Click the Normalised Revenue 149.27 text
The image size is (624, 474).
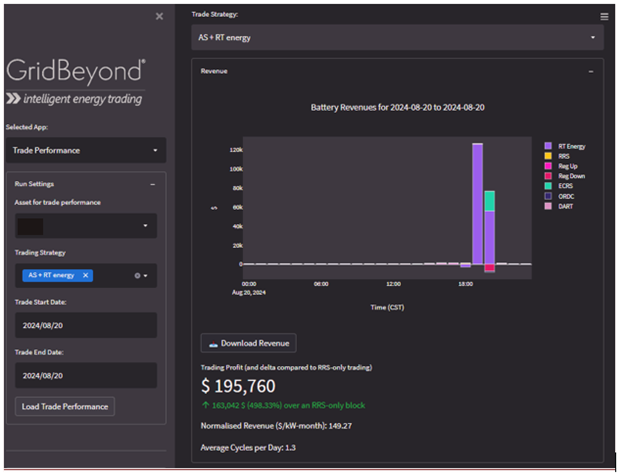pyautogui.click(x=276, y=426)
